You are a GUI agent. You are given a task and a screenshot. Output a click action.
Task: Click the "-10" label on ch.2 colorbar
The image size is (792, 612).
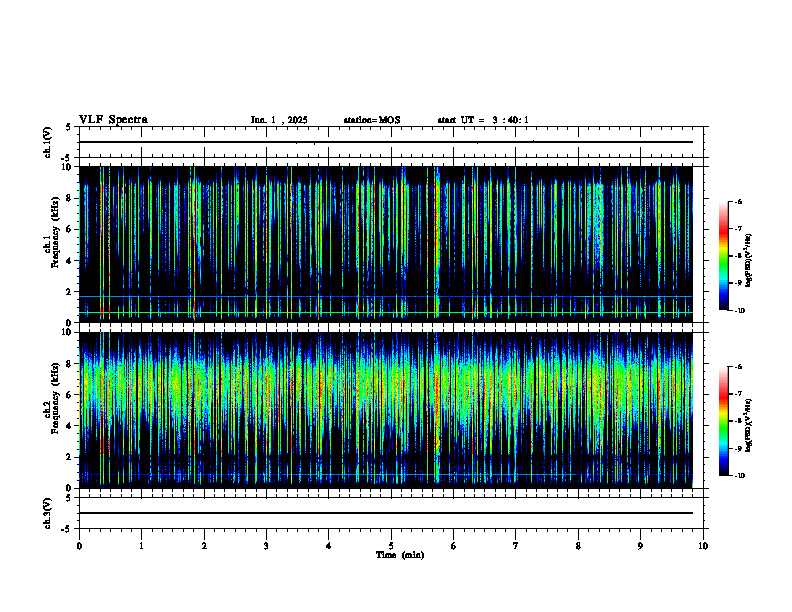[740, 476]
